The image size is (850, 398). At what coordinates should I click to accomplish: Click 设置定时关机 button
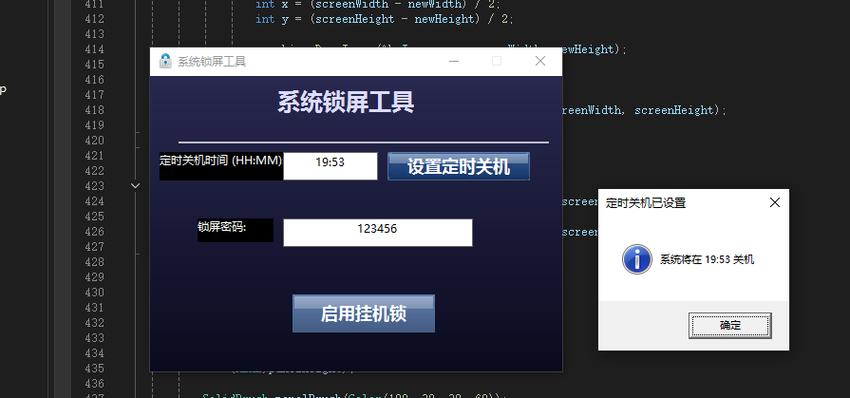pos(459,166)
